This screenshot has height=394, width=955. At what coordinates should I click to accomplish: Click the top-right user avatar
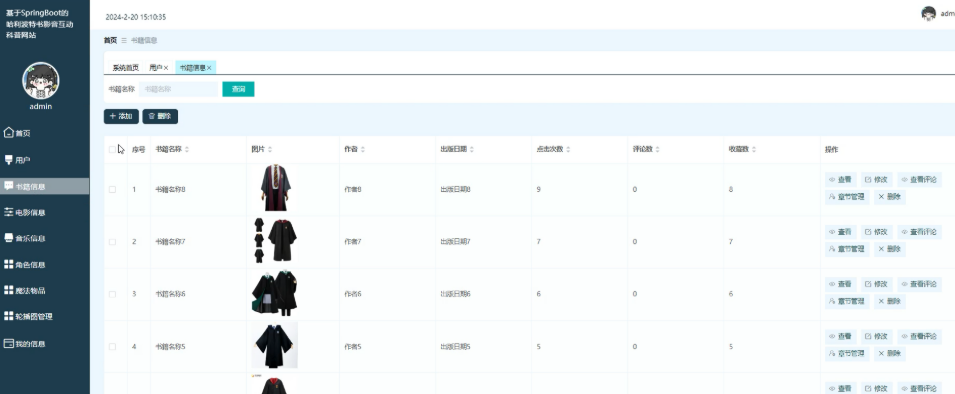coord(928,14)
